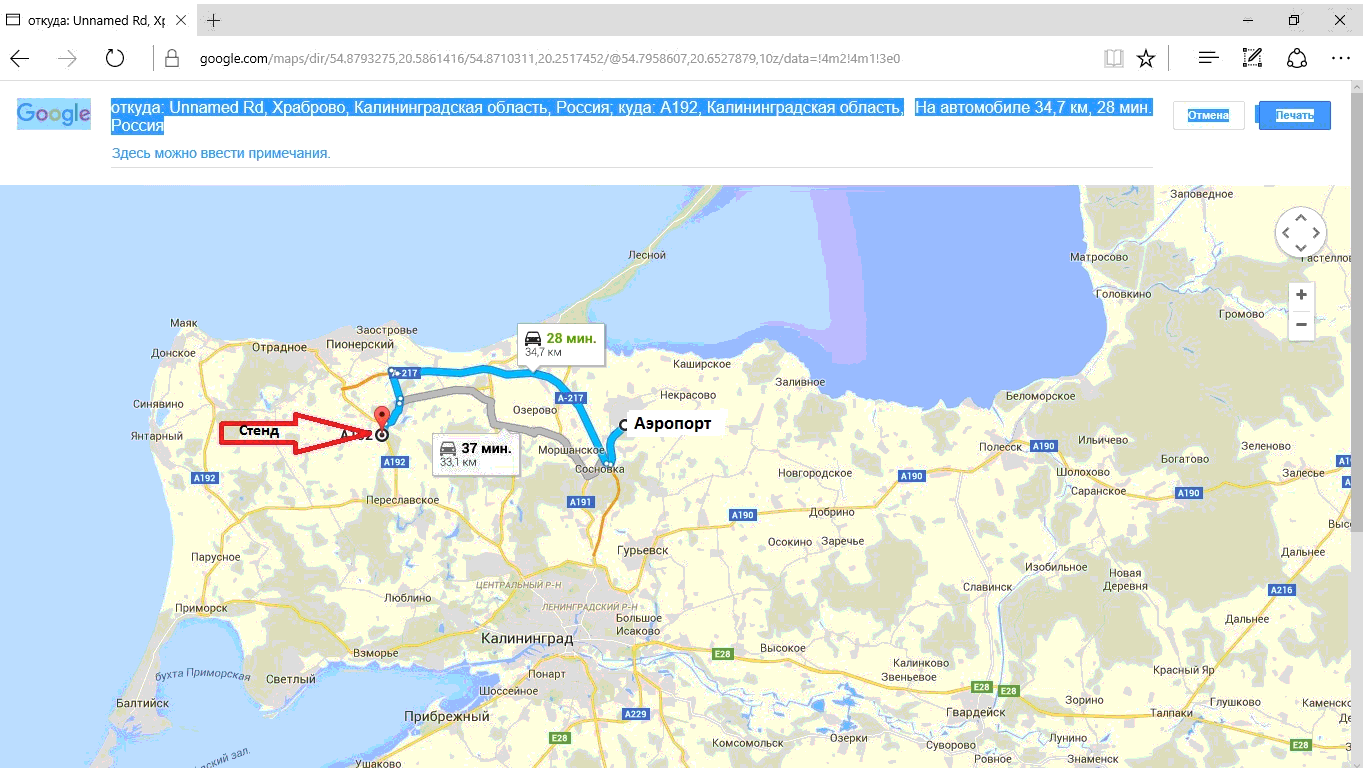The width and height of the screenshot is (1366, 768).
Task: Click the Прибрежный label on map
Action: point(447,716)
